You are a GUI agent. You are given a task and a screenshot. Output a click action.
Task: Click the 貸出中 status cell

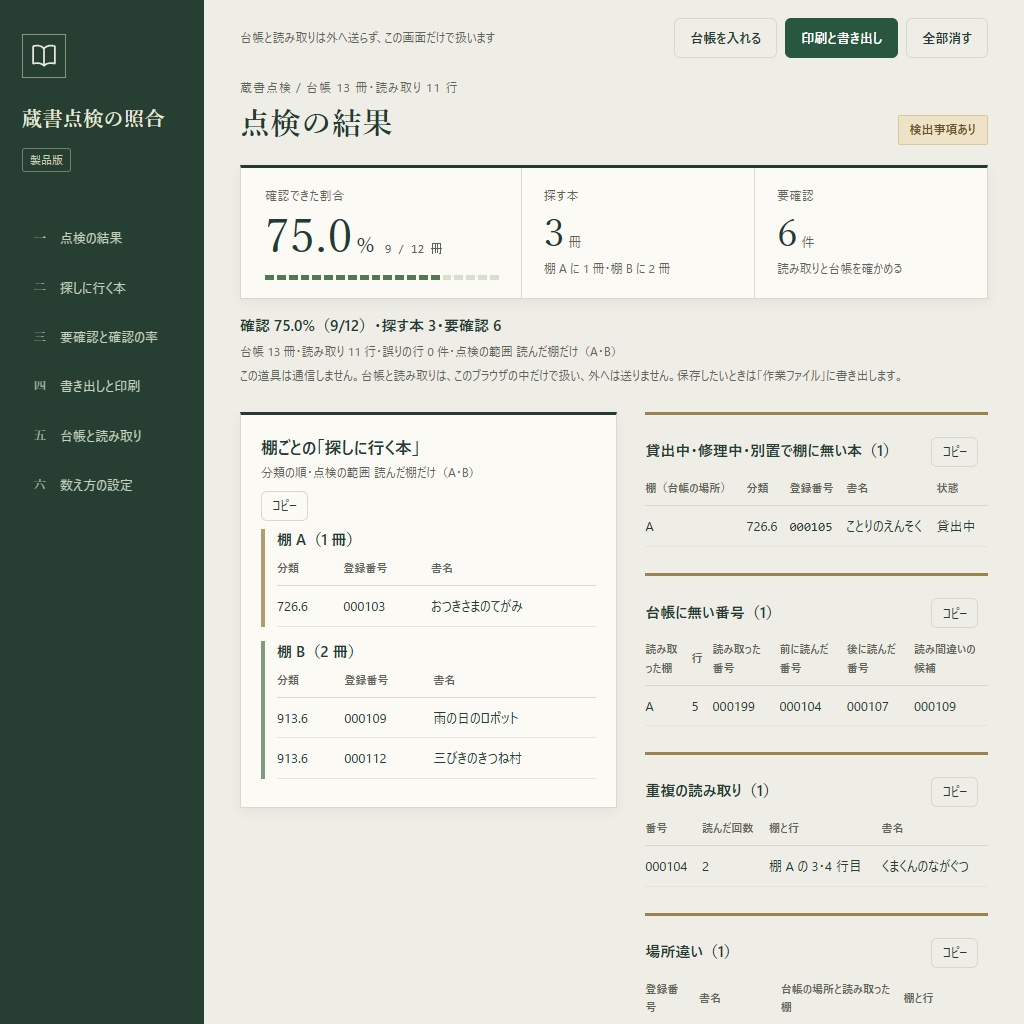(x=955, y=526)
